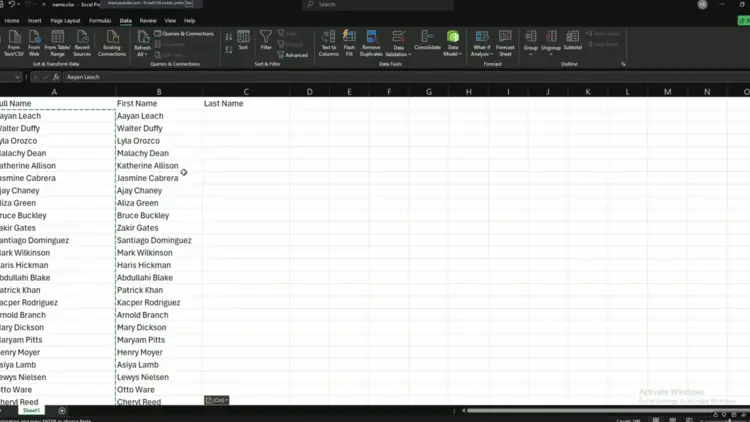750x422 pixels.
Task: Select column D header
Action: pos(309,92)
